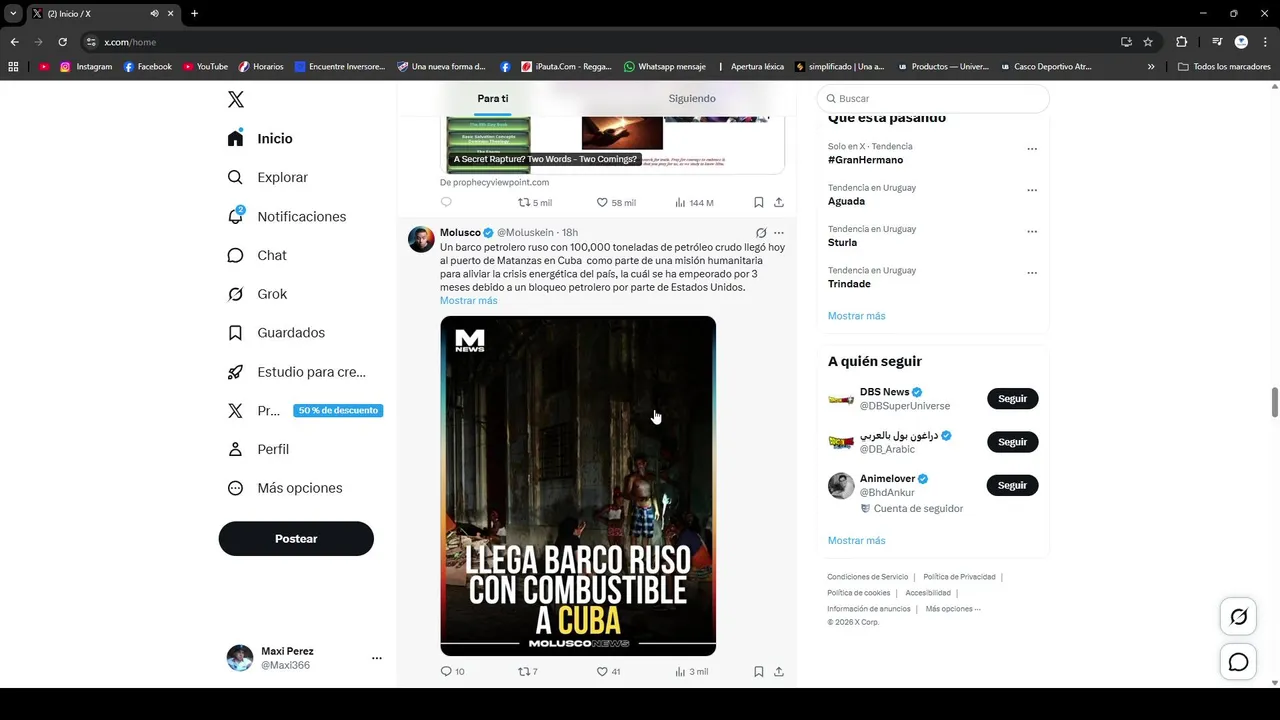Open Todos los marcadores folder

click(x=1224, y=67)
